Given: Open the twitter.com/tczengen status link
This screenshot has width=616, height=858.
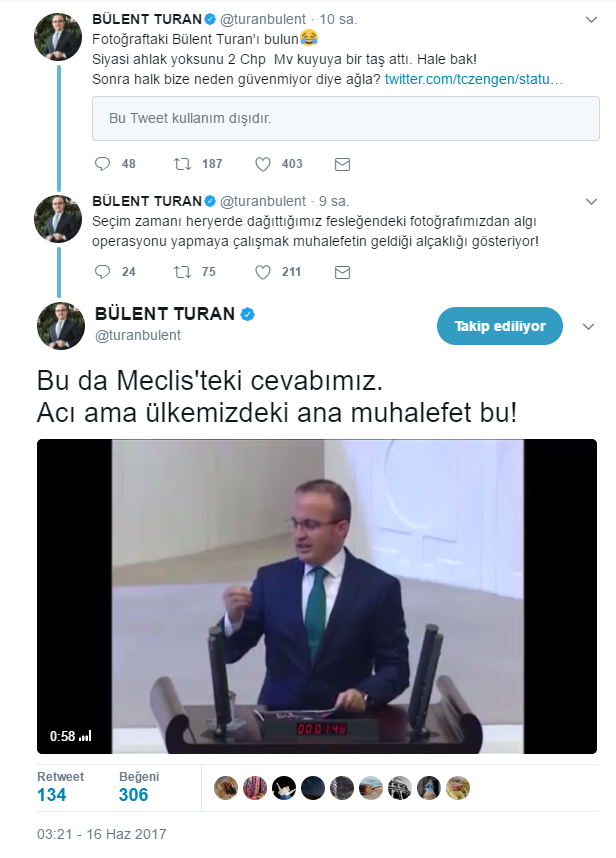Looking at the screenshot, I should point(473,78).
